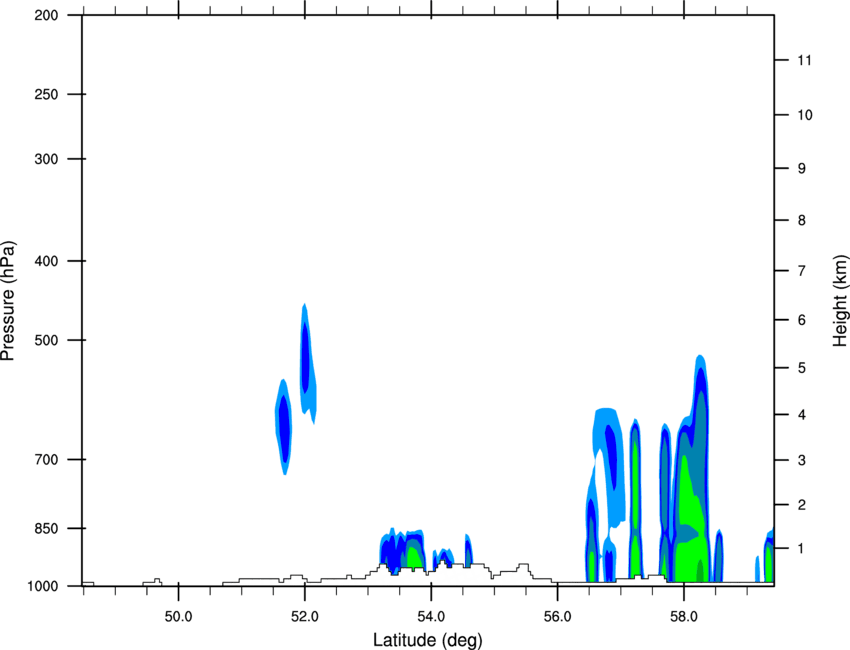Click the 4 km height label

click(802, 415)
